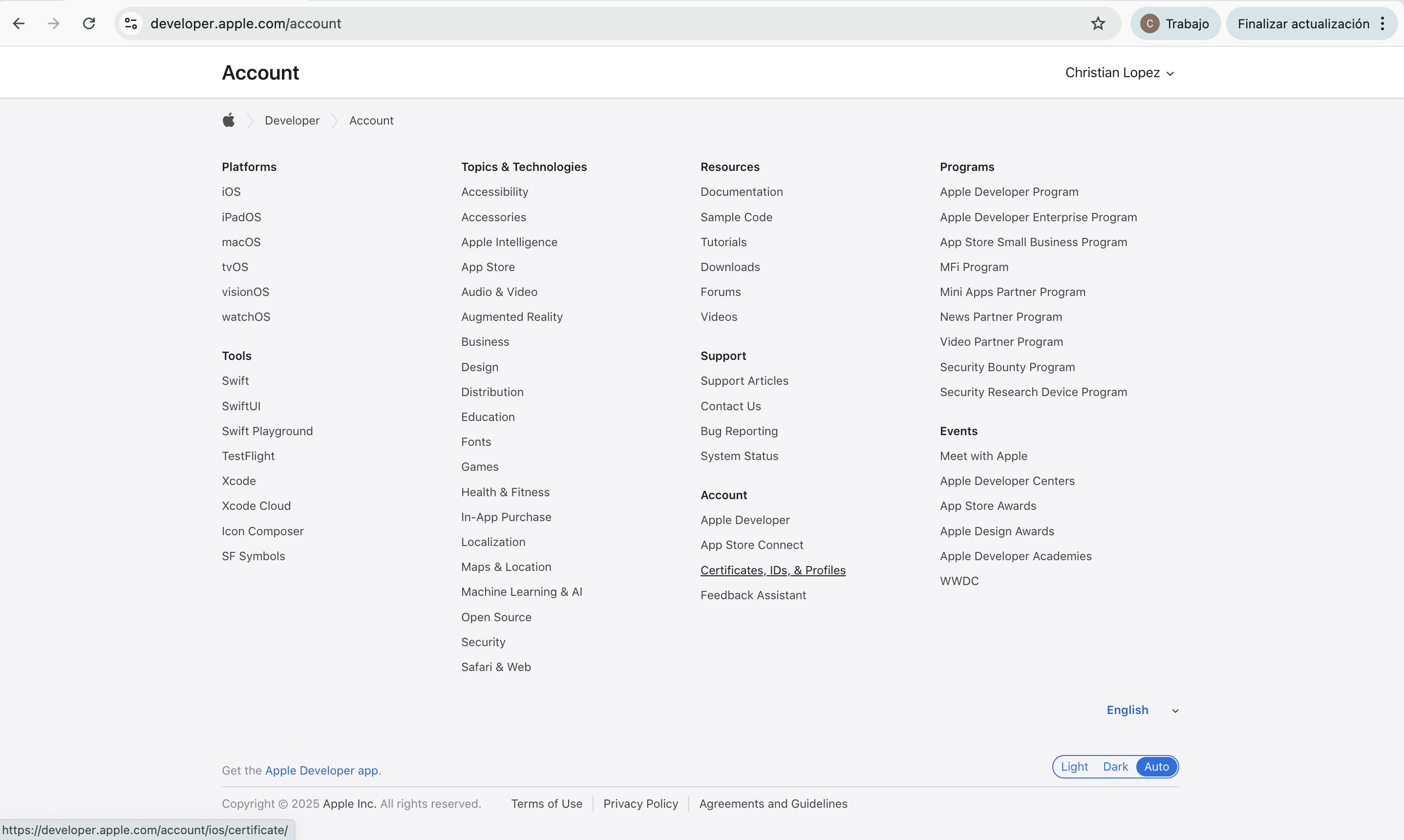Open site information icon in address bar
1404x840 pixels.
pos(131,23)
